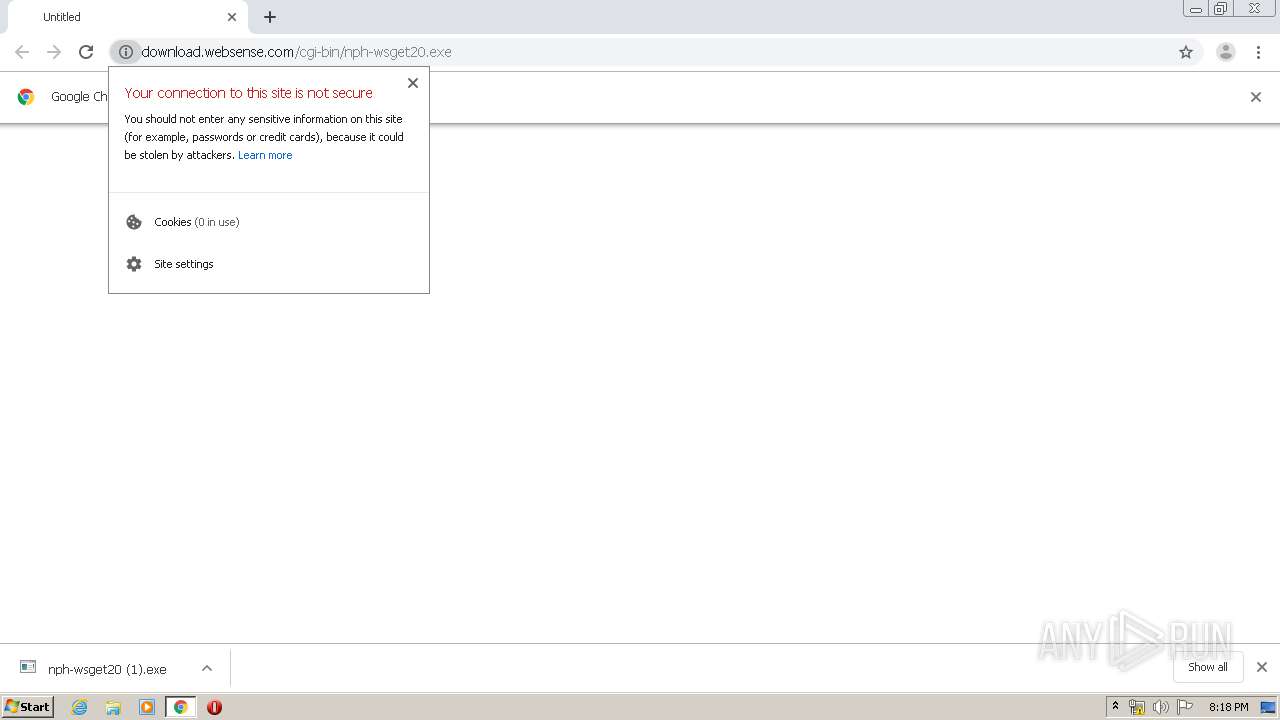Restore down the Chrome window
1280x720 pixels.
(1221, 9)
